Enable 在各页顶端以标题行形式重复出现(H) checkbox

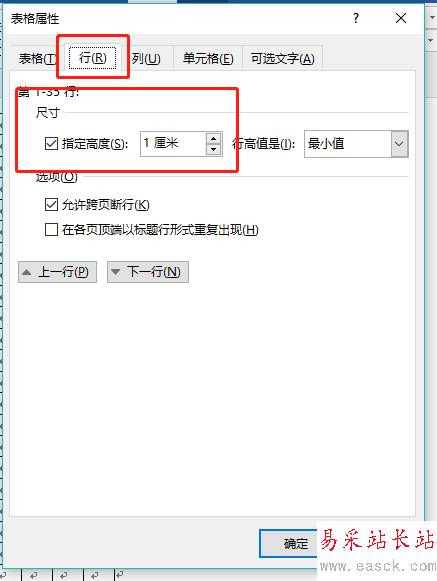(x=51, y=230)
